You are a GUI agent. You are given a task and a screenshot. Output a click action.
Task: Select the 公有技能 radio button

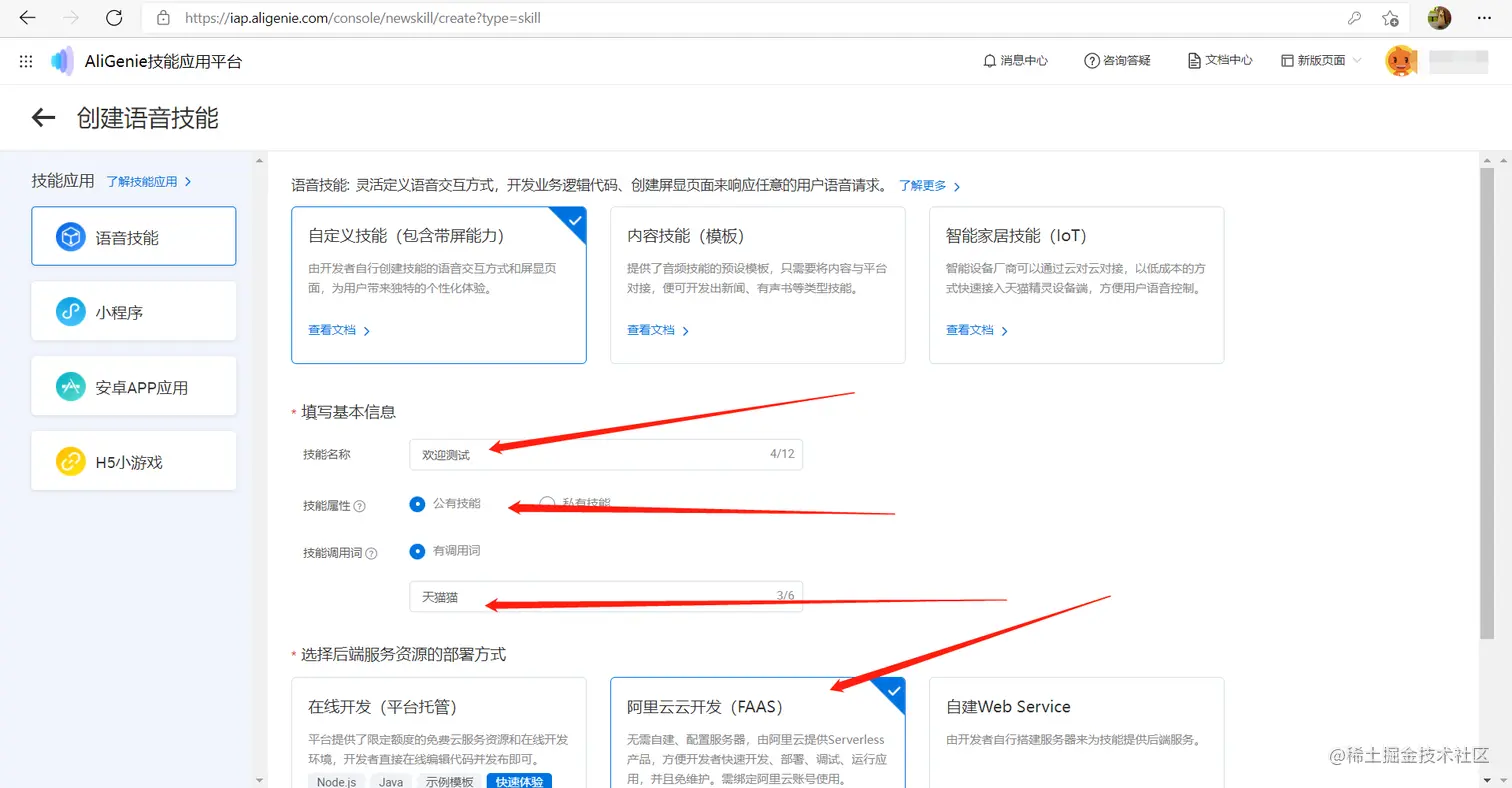click(417, 504)
